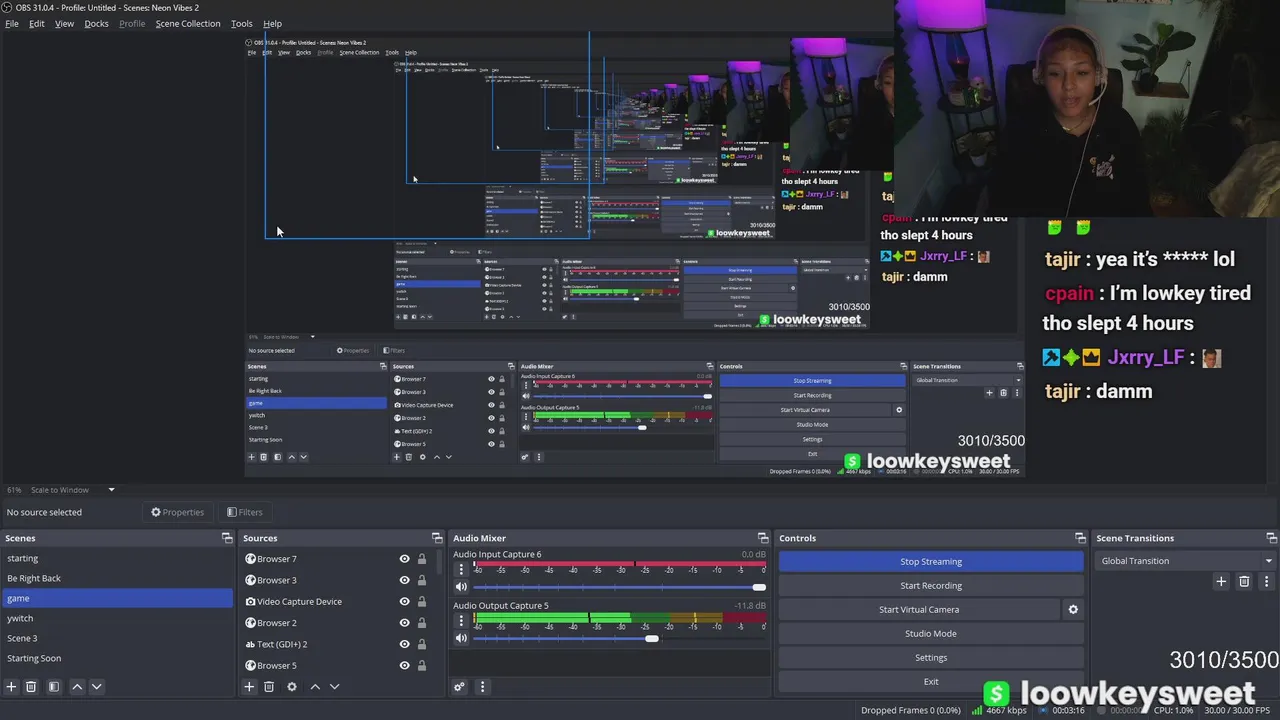Select the 'starting' scene
1280x720 pixels.
[118, 558]
